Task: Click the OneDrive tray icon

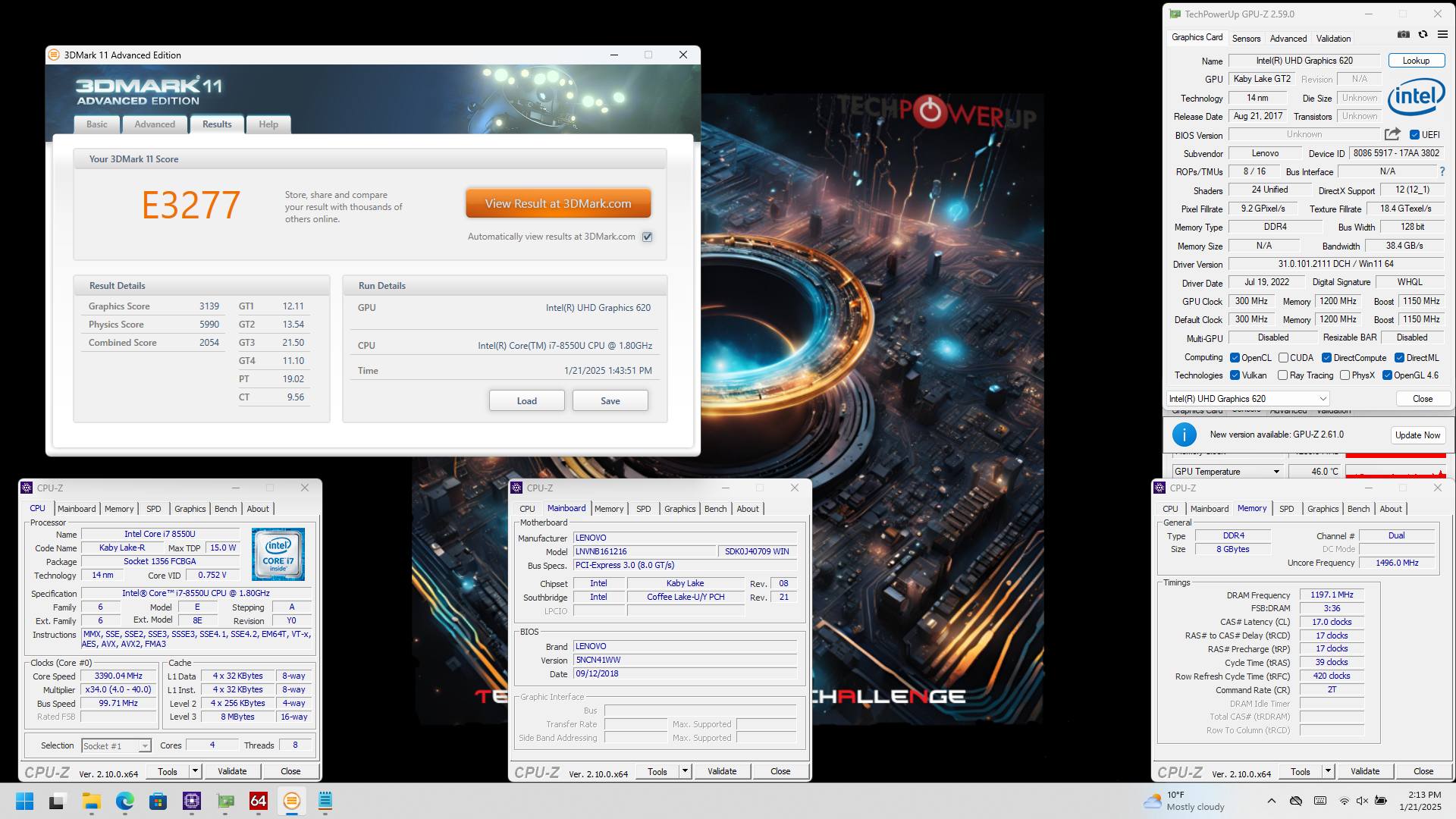Action: coord(1296,801)
